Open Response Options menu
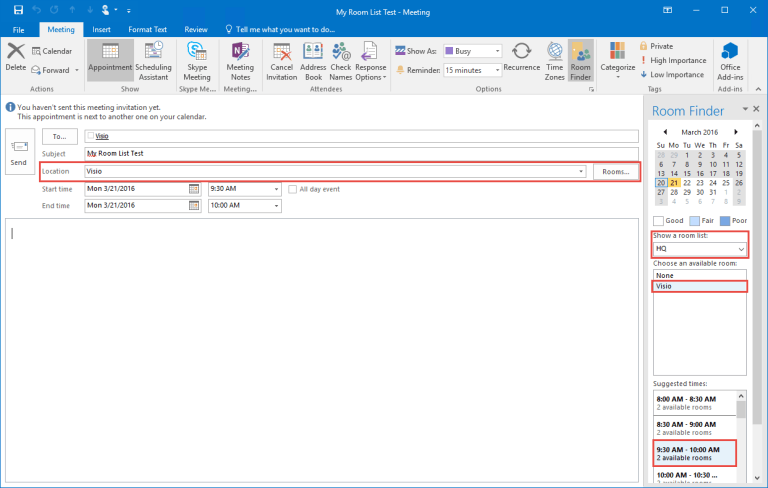 371,61
